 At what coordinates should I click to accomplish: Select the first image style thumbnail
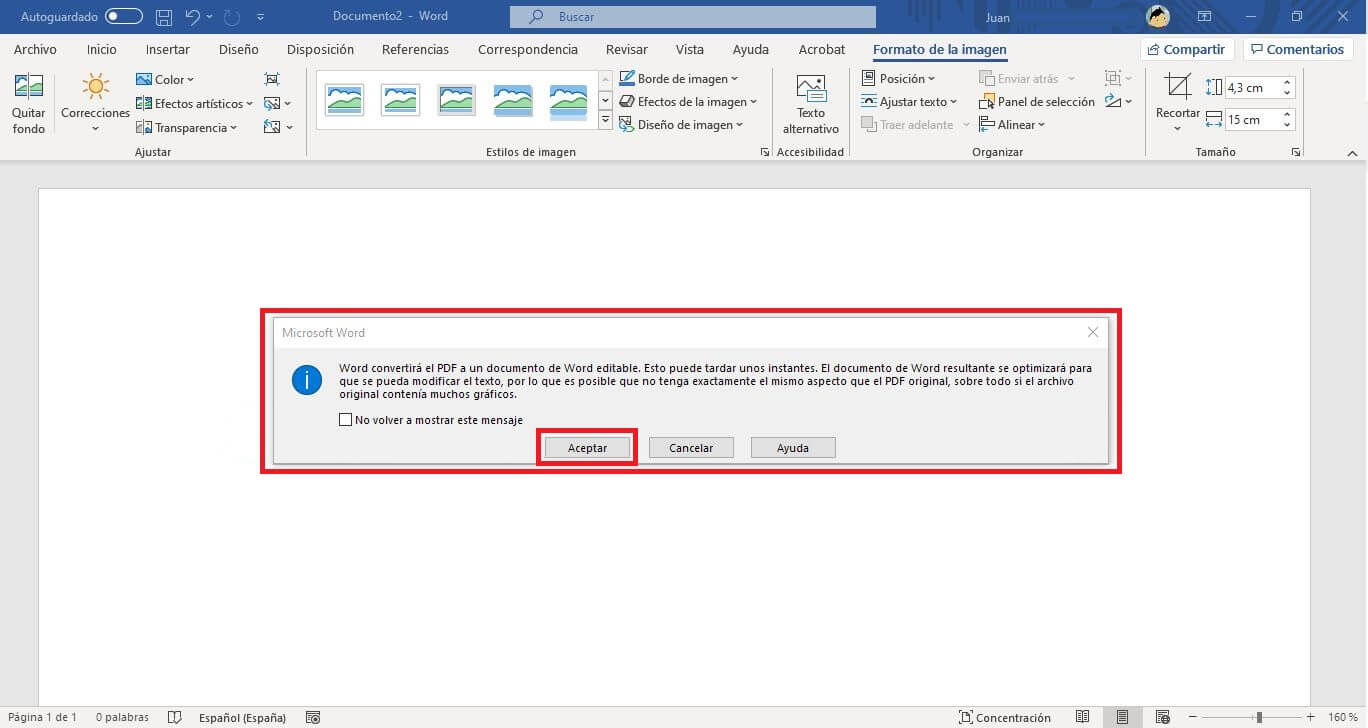pyautogui.click(x=345, y=99)
